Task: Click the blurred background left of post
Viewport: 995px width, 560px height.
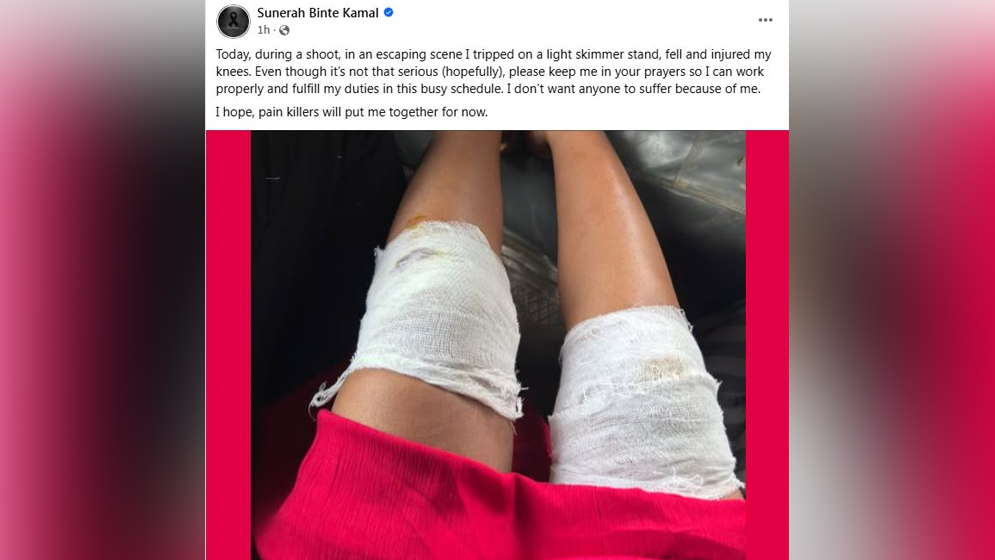Action: click(102, 280)
